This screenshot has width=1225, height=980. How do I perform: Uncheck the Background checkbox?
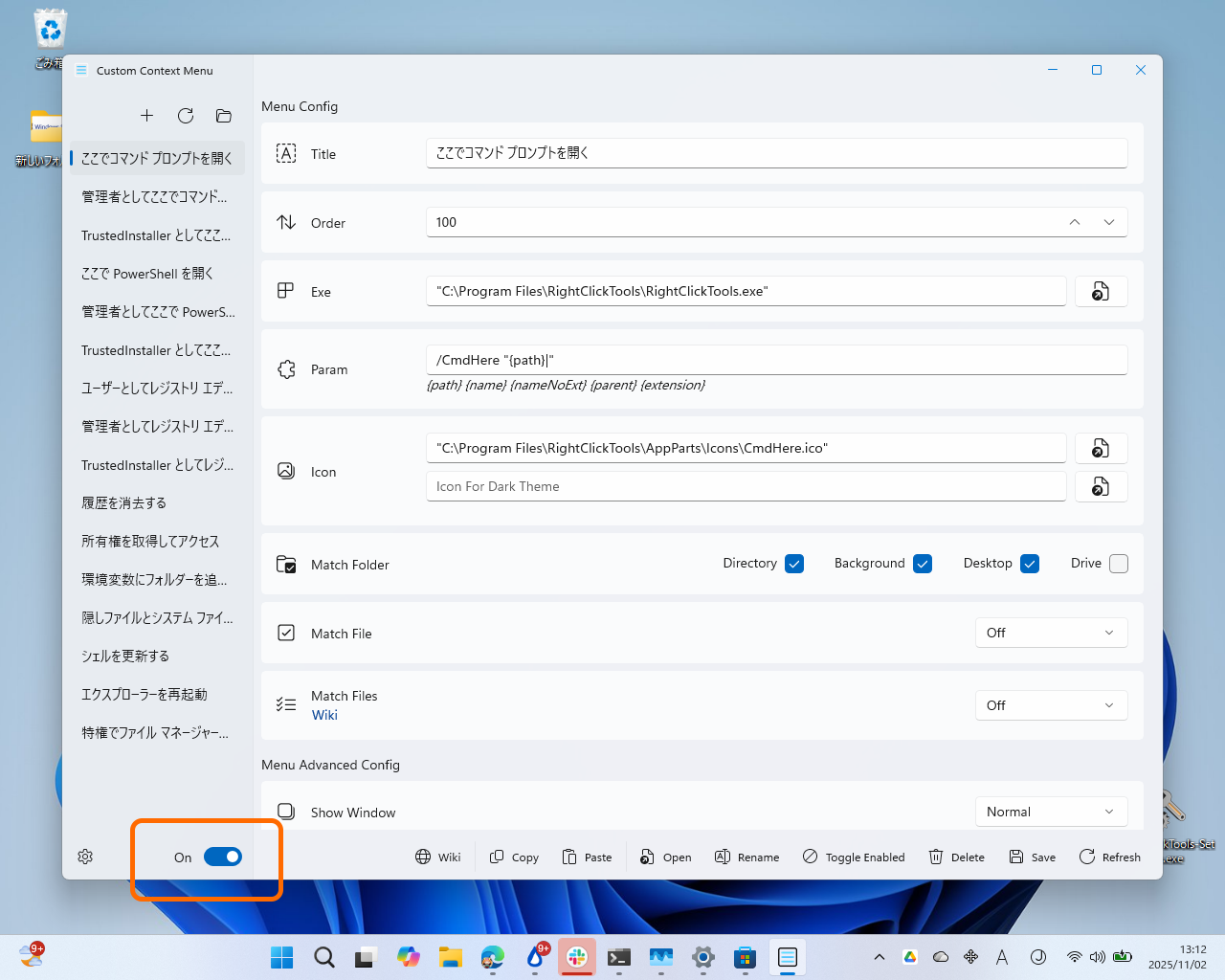pyautogui.click(x=922, y=564)
